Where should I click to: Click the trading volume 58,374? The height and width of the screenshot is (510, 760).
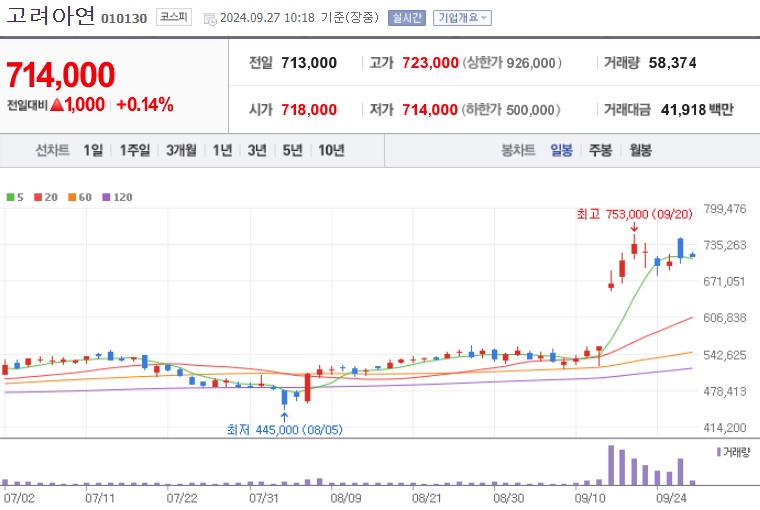(x=673, y=63)
